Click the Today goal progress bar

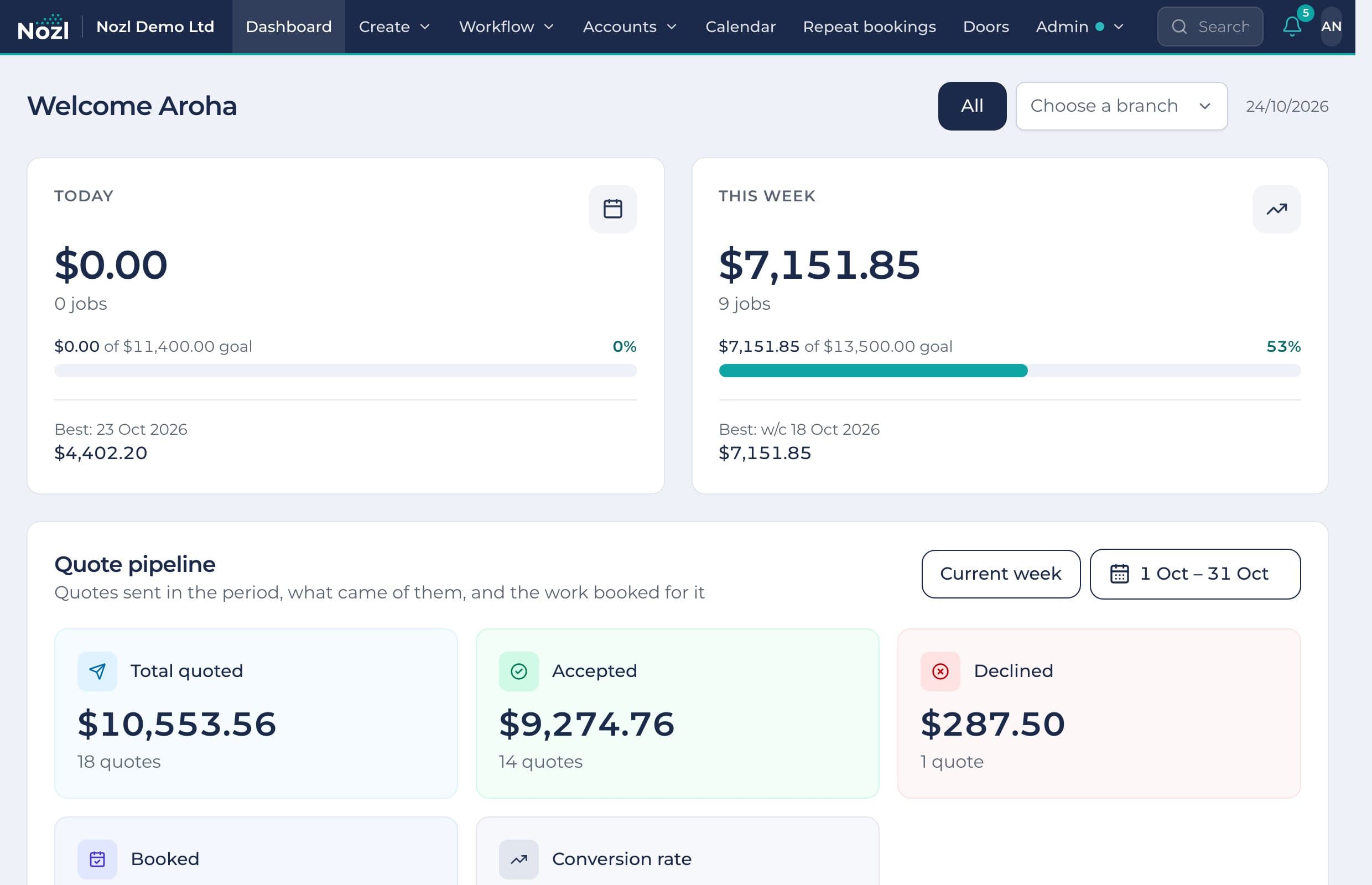[x=345, y=371]
